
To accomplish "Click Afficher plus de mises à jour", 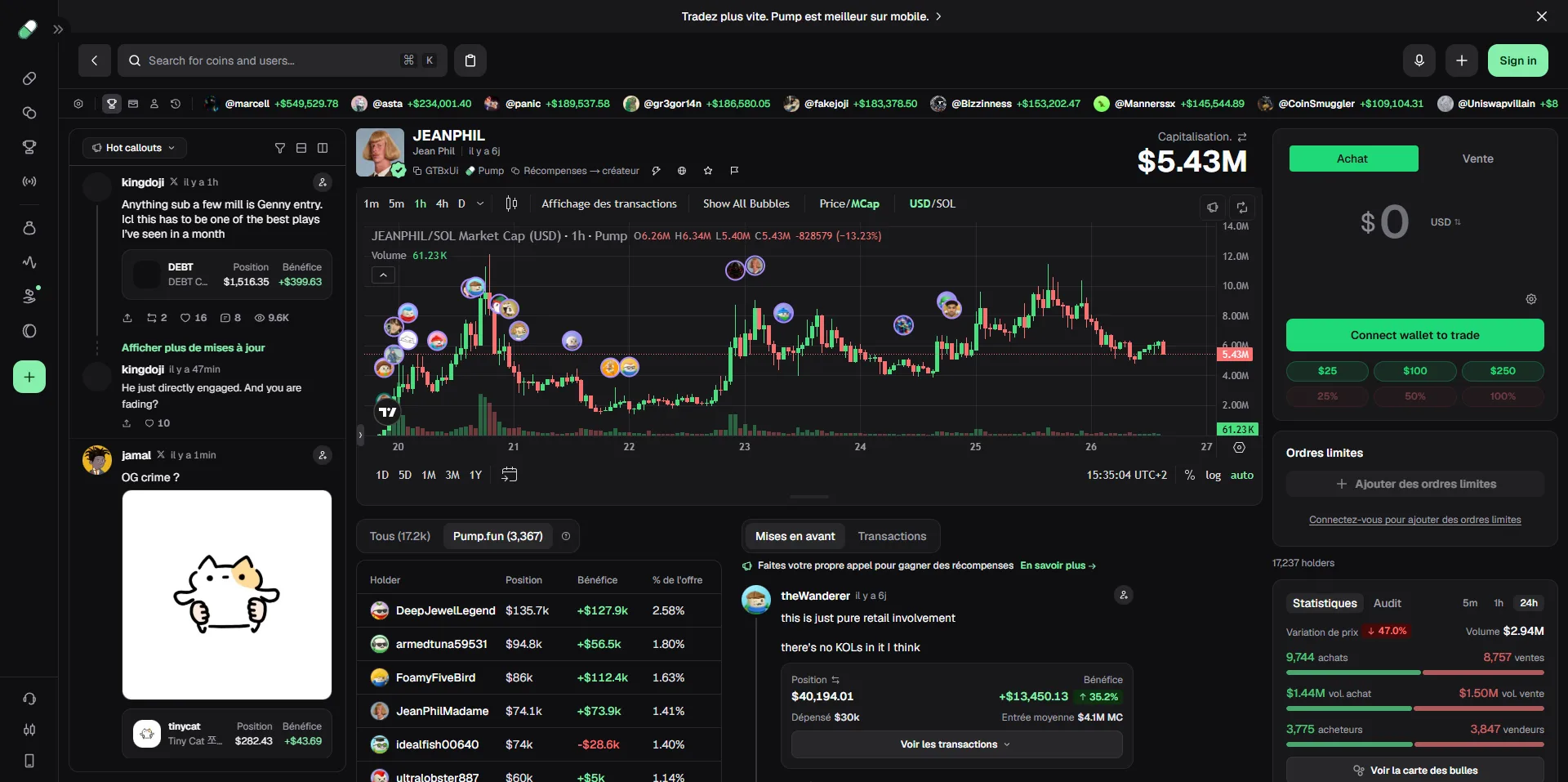I will tap(194, 347).
